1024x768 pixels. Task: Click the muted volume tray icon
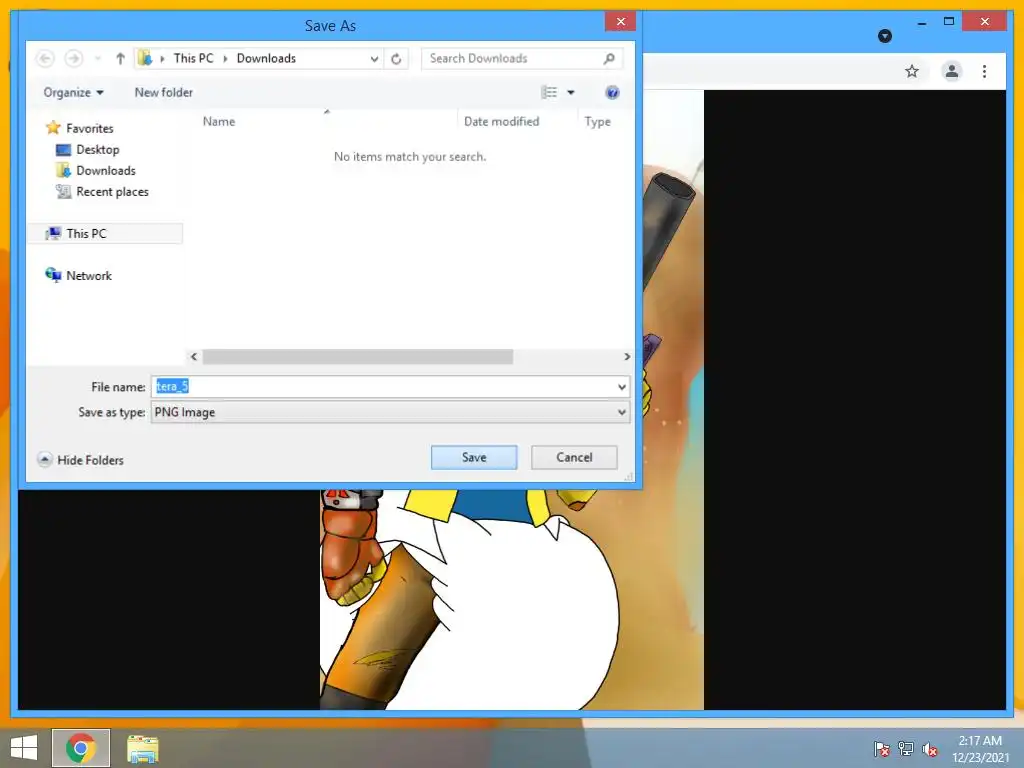(930, 748)
